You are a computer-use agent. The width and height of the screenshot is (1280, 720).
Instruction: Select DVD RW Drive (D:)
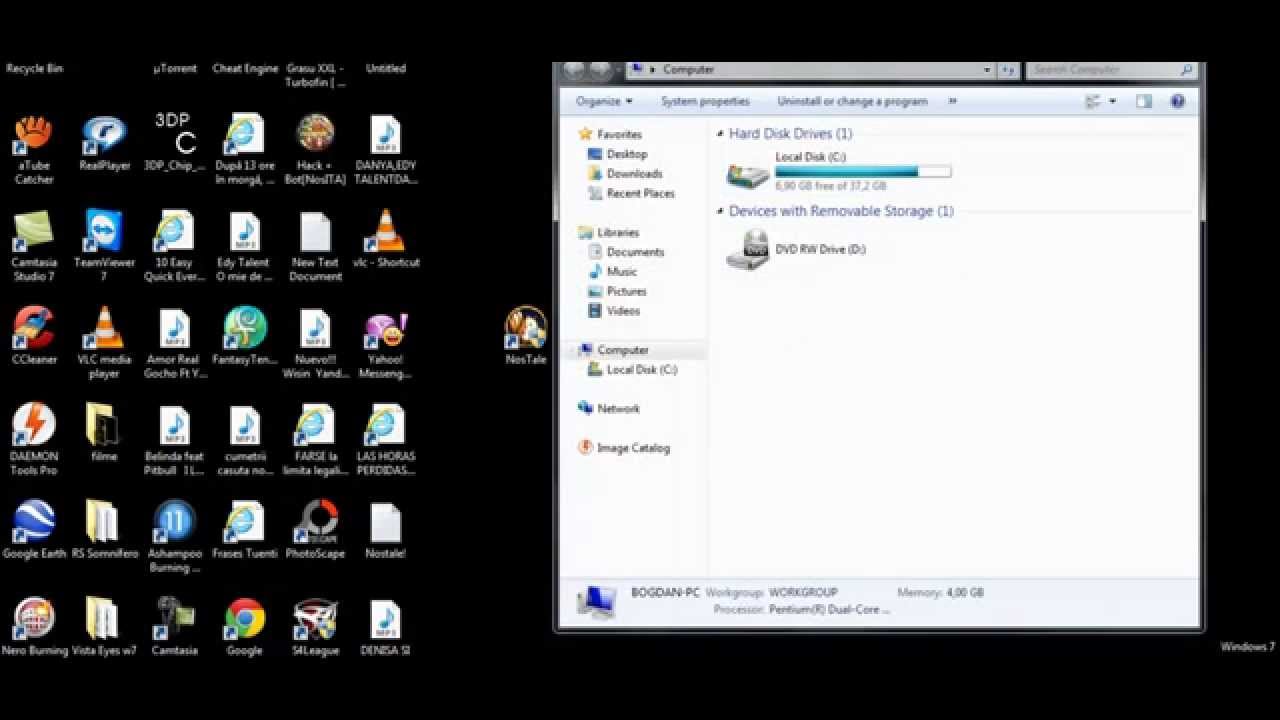(797, 250)
